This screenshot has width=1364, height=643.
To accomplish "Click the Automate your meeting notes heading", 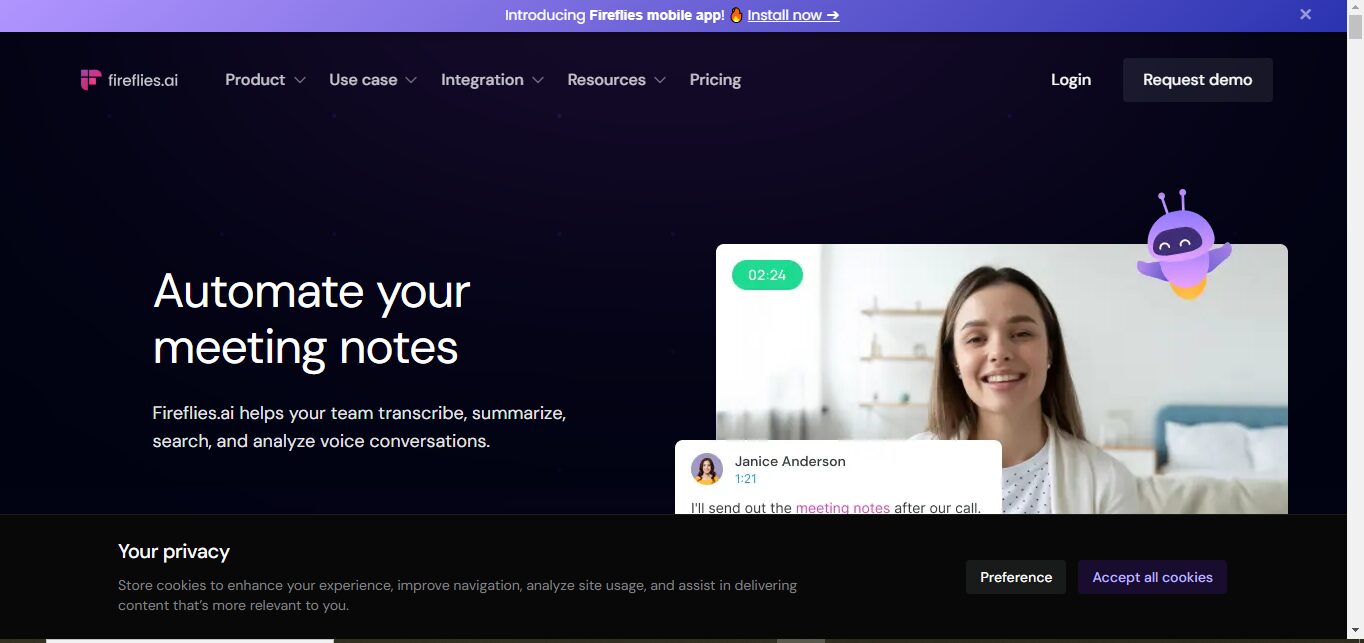I will point(312,319).
